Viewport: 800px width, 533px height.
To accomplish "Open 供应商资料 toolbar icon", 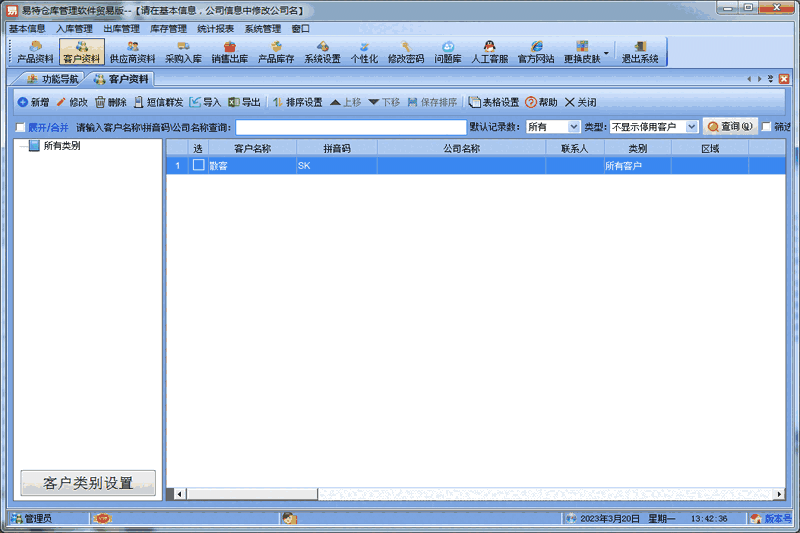I will click(x=133, y=52).
